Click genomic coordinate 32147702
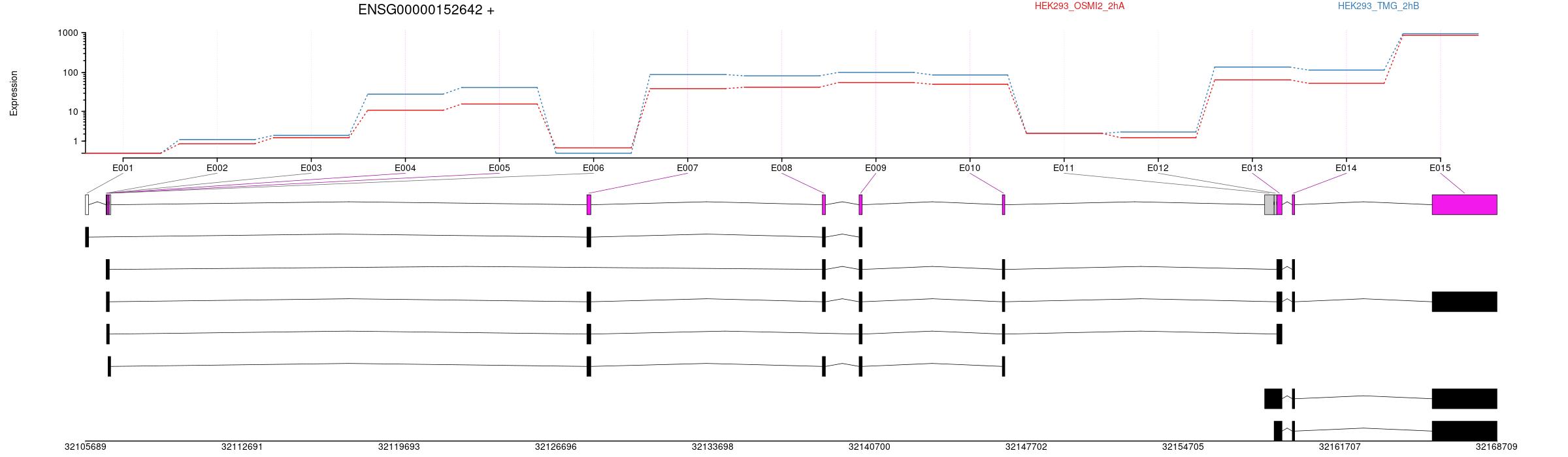Screen dimensions: 1568x457 pos(1026,447)
